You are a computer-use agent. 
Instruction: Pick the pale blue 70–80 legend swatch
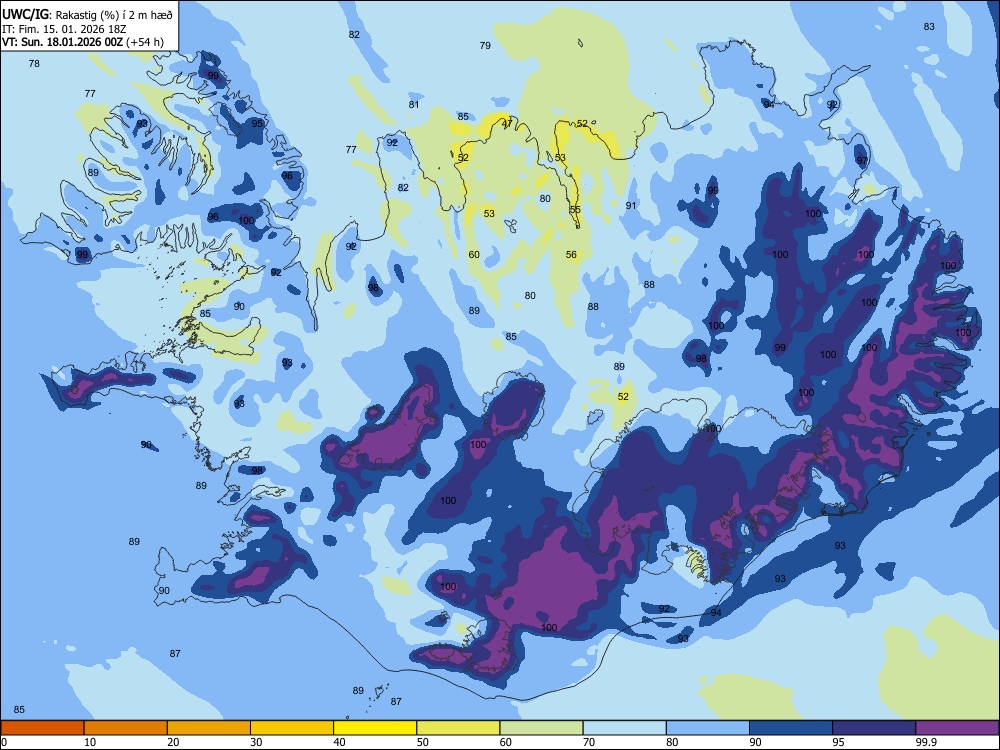point(625,728)
